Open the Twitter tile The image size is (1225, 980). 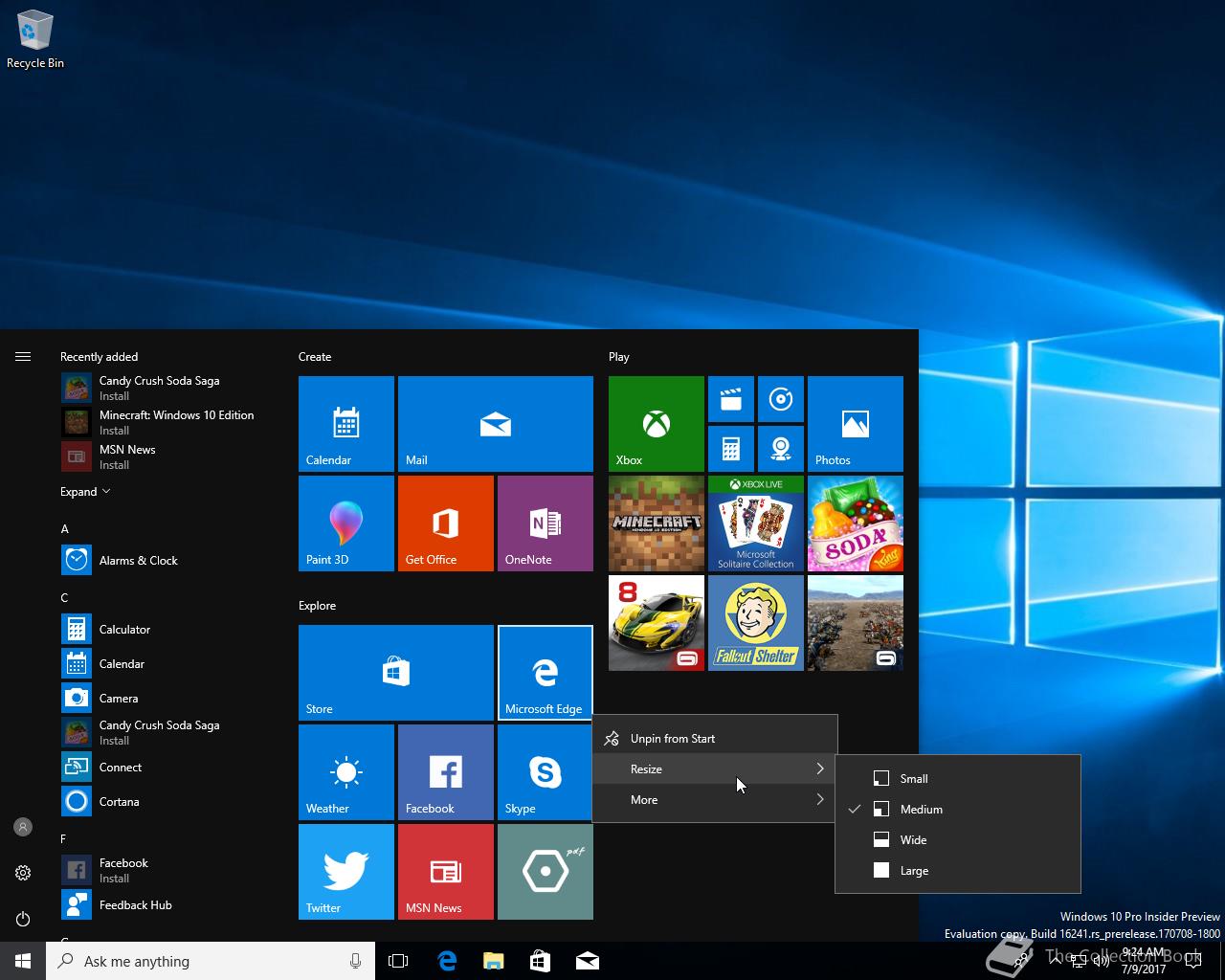(x=346, y=872)
